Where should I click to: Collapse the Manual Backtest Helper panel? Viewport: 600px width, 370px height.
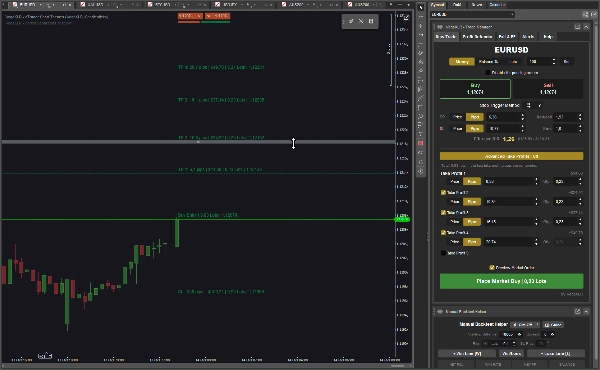[586, 311]
